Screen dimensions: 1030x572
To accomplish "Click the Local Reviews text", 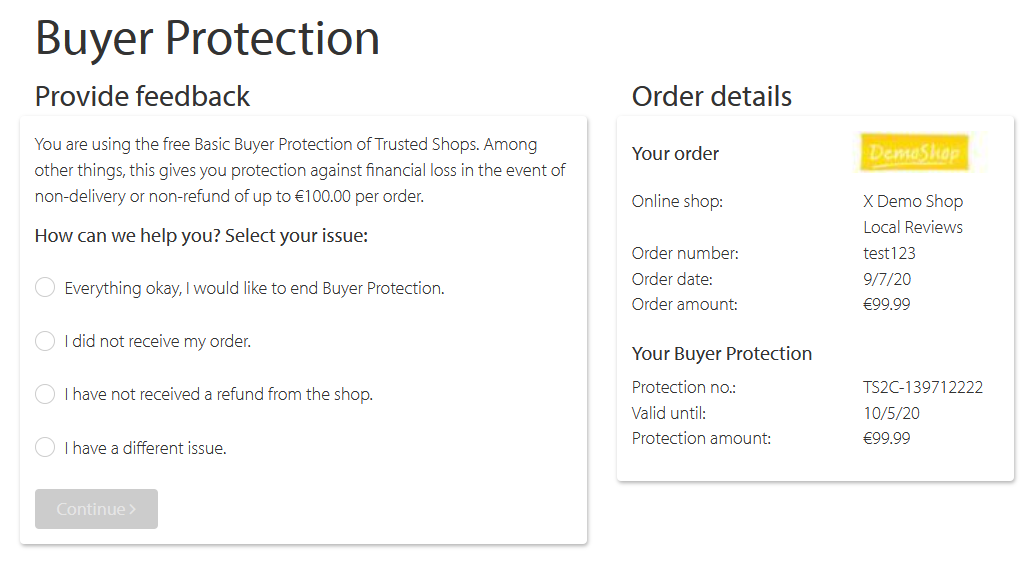I will 913,227.
